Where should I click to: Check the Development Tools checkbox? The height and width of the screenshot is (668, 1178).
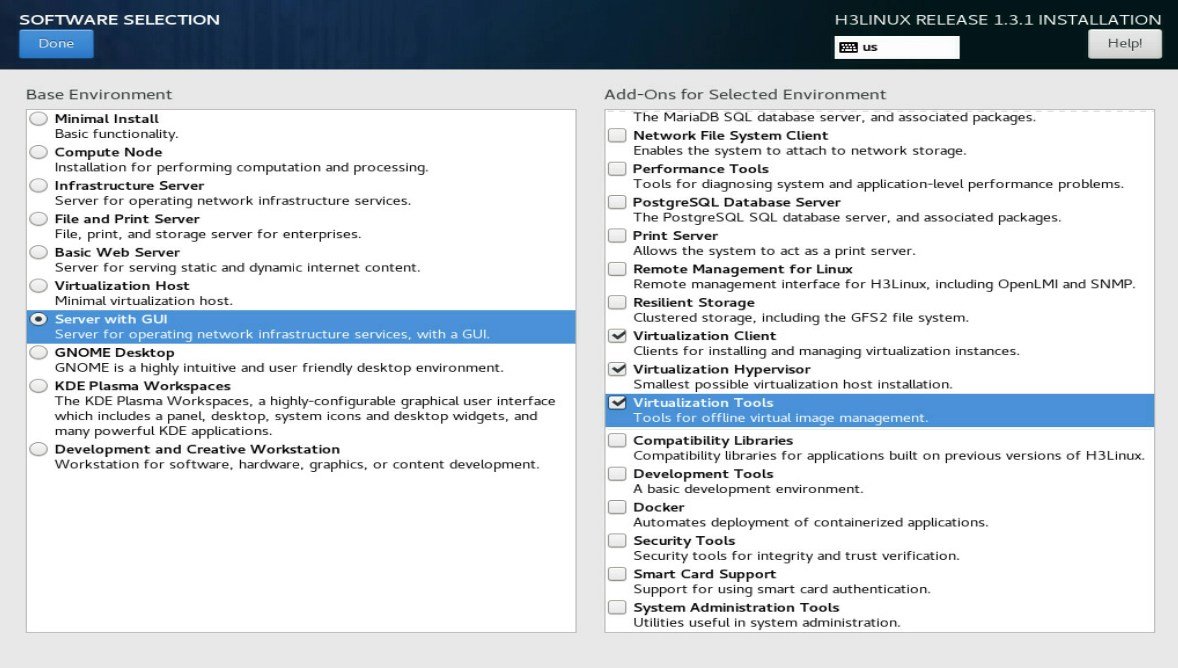pyautogui.click(x=617, y=474)
